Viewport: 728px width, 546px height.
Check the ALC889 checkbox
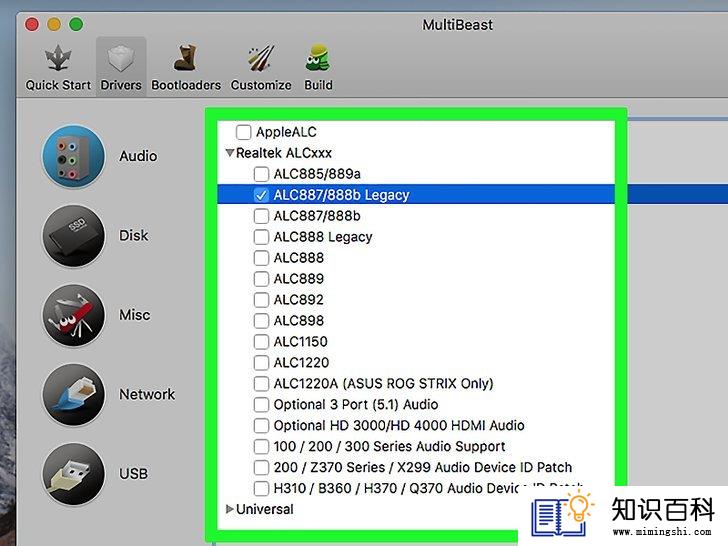[261, 279]
